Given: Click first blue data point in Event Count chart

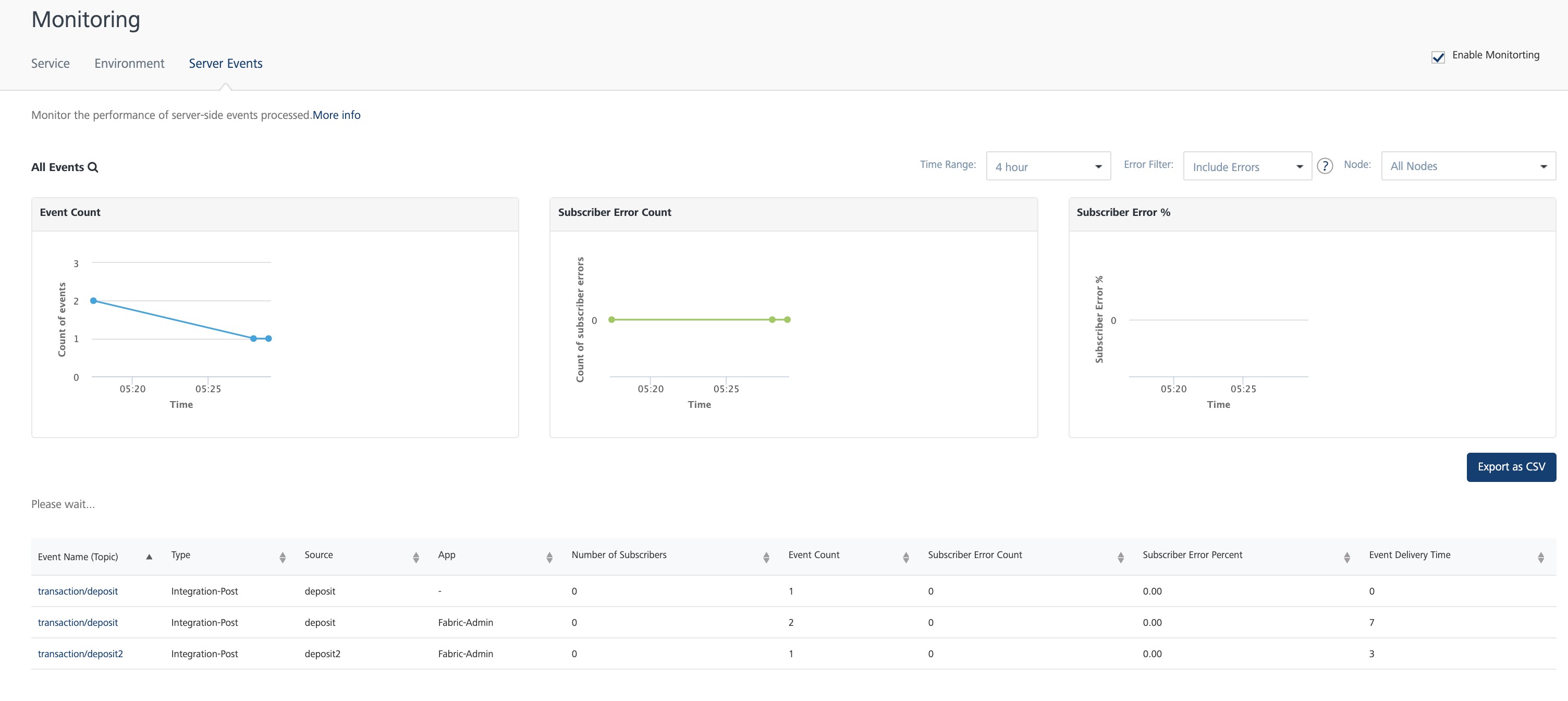Looking at the screenshot, I should [93, 300].
